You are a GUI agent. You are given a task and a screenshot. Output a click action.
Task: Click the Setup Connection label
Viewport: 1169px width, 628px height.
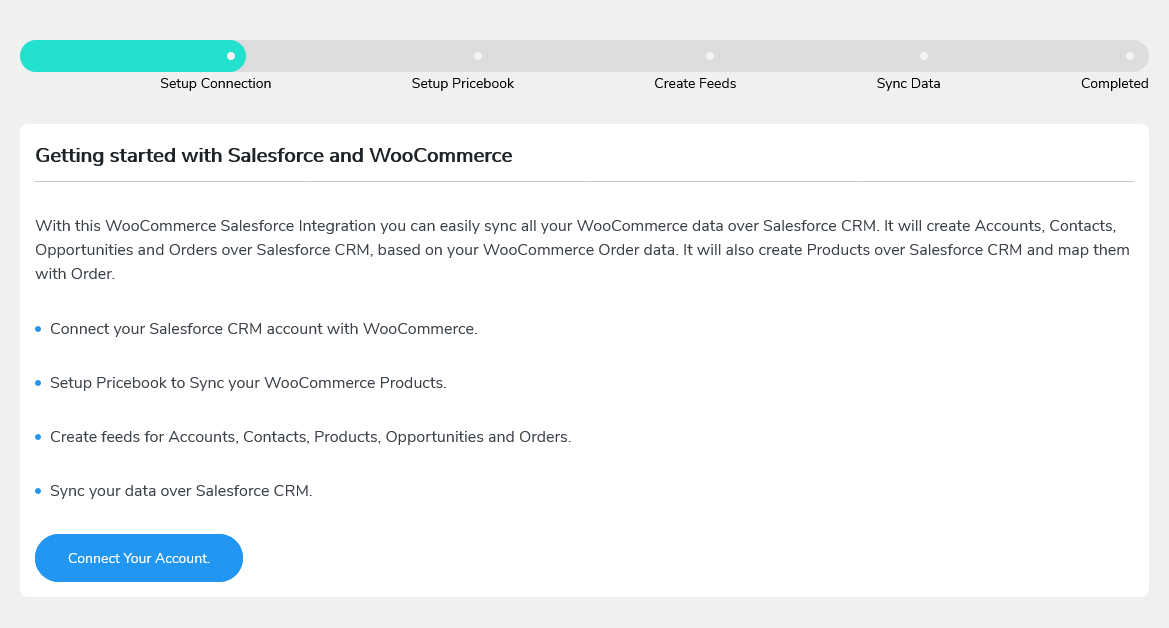[215, 84]
